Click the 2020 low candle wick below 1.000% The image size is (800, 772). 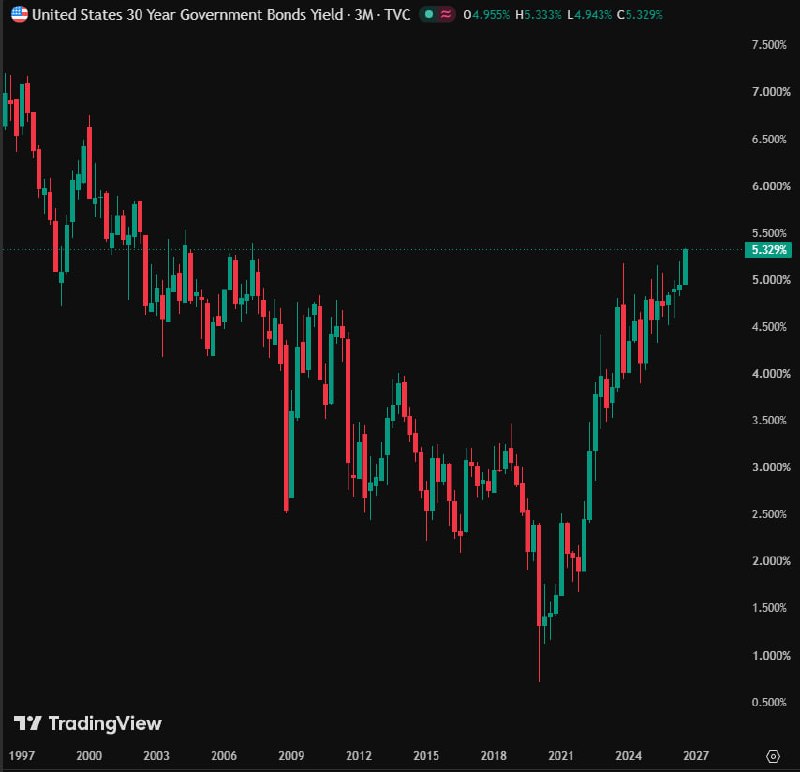539,654
